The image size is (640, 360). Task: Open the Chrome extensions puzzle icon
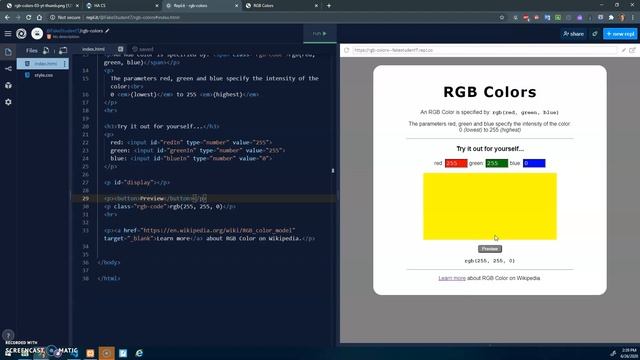[x=611, y=18]
